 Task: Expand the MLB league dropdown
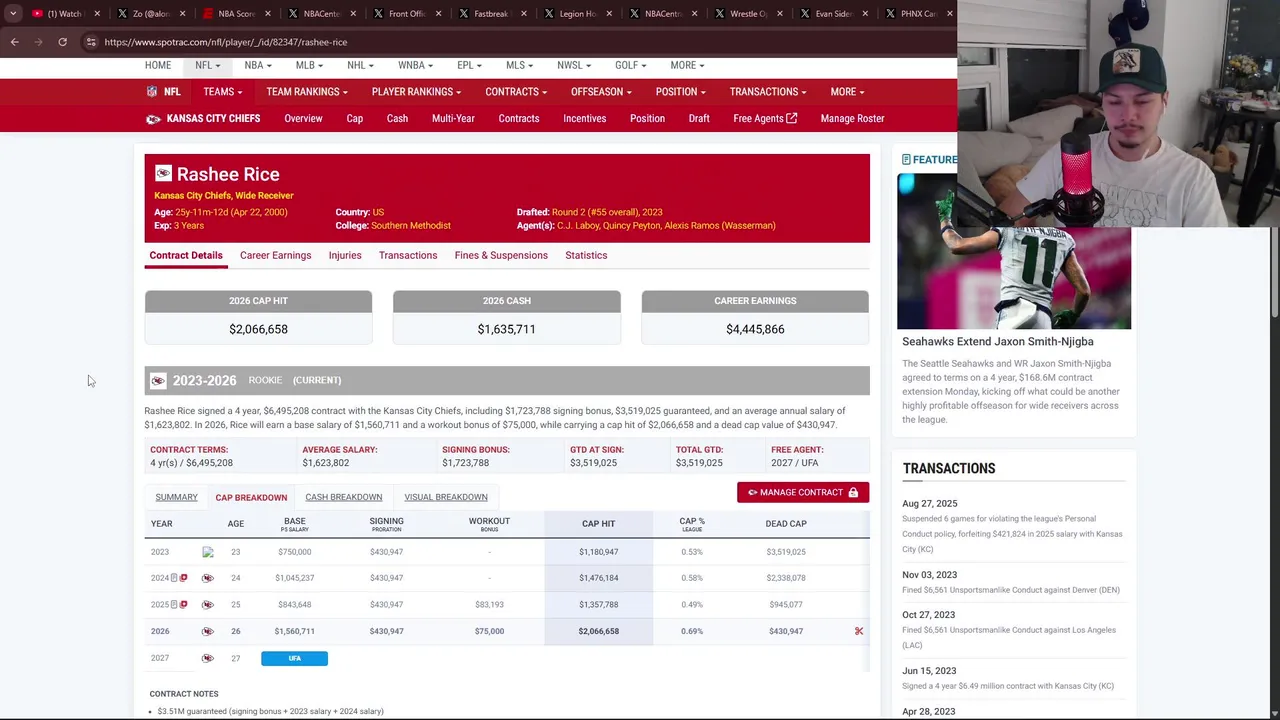[x=309, y=65]
